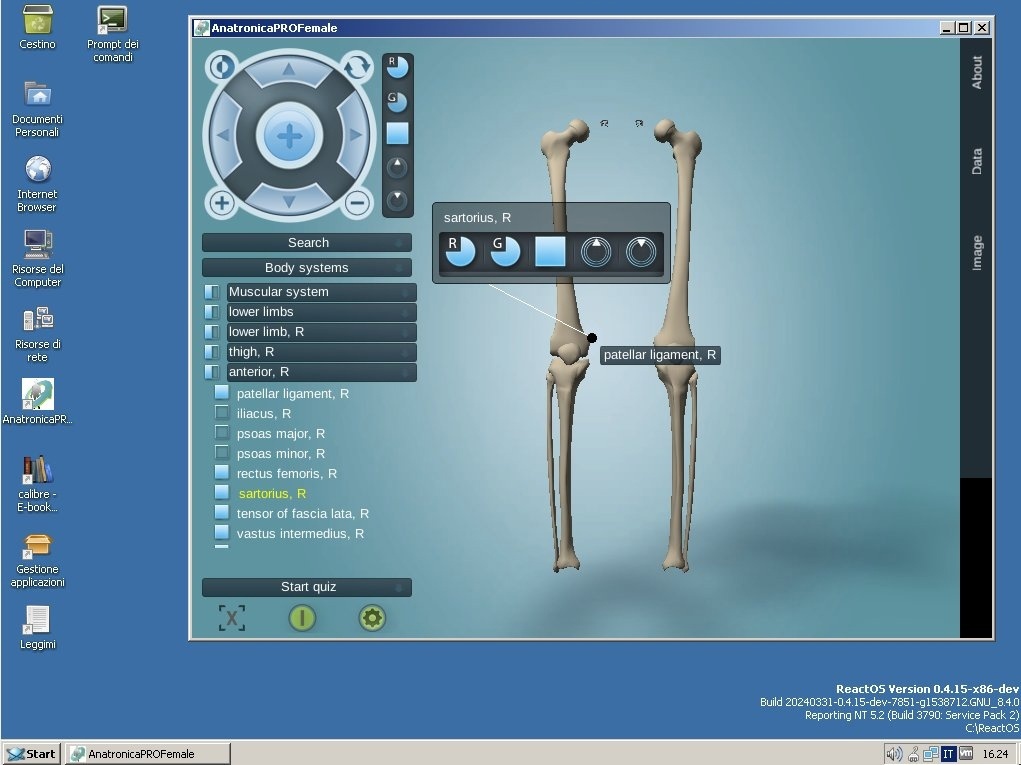Click the patellar ligament, R model label
The width and height of the screenshot is (1021, 765).
click(660, 355)
